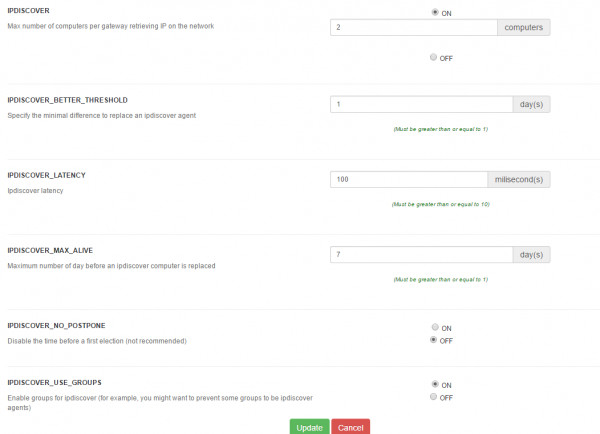Select ON for IPDISCOVER_USE_GROUPS
Image resolution: width=600 pixels, height=434 pixels.
click(435, 384)
